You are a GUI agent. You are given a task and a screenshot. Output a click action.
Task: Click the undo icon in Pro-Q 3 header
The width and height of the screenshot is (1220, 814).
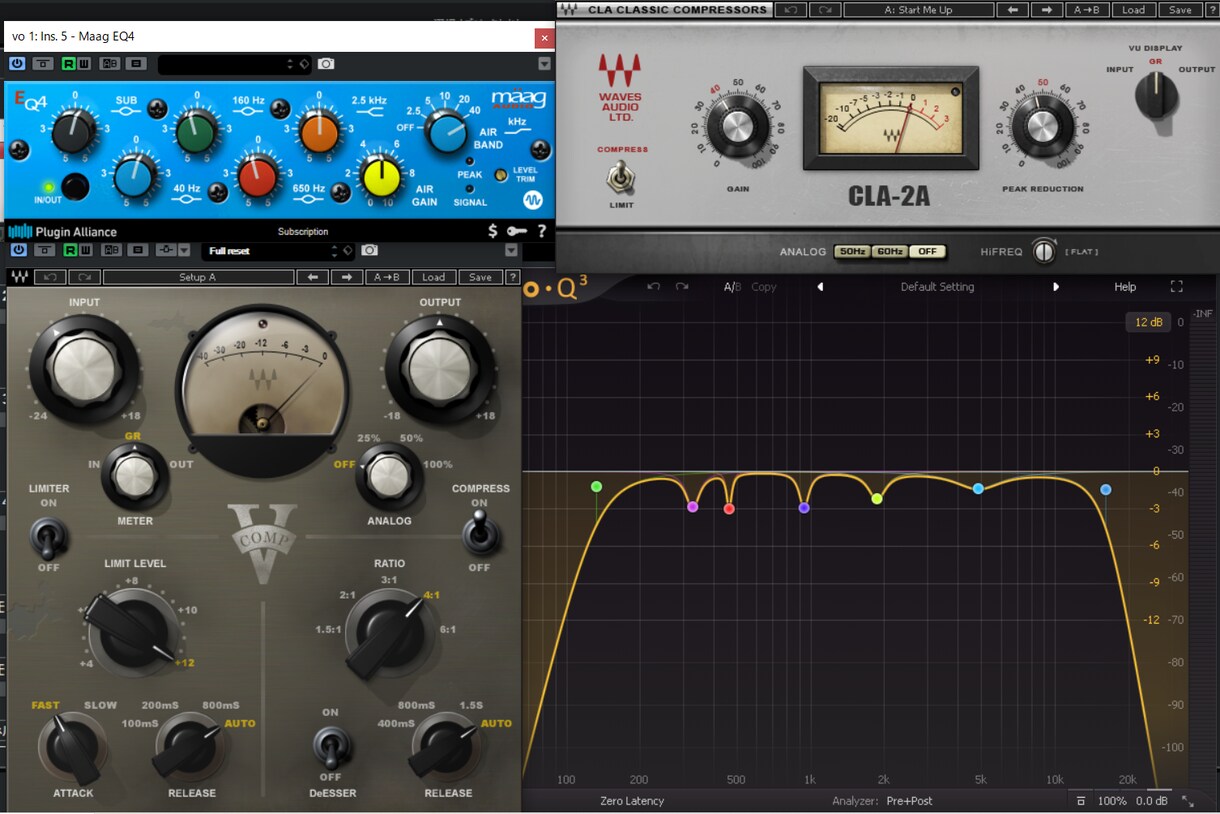pos(653,287)
